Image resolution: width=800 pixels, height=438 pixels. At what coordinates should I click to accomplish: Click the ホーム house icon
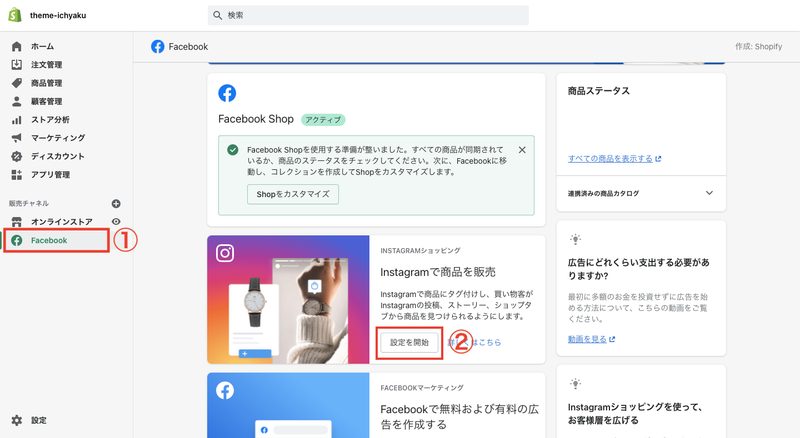(x=16, y=46)
